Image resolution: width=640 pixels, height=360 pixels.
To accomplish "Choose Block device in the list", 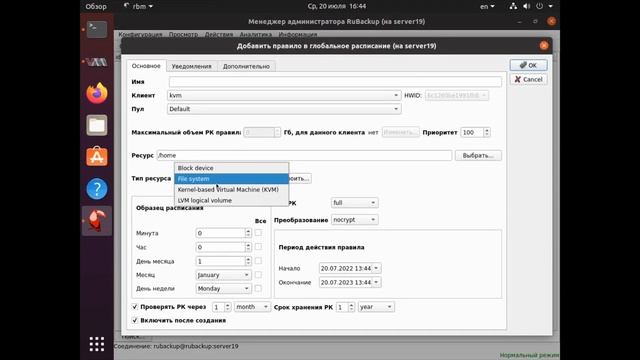I will pyautogui.click(x=231, y=168).
